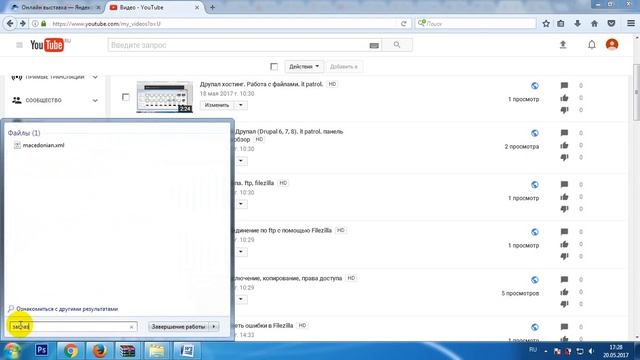
Task: Open site information icon in address bar
Action: coord(35,24)
